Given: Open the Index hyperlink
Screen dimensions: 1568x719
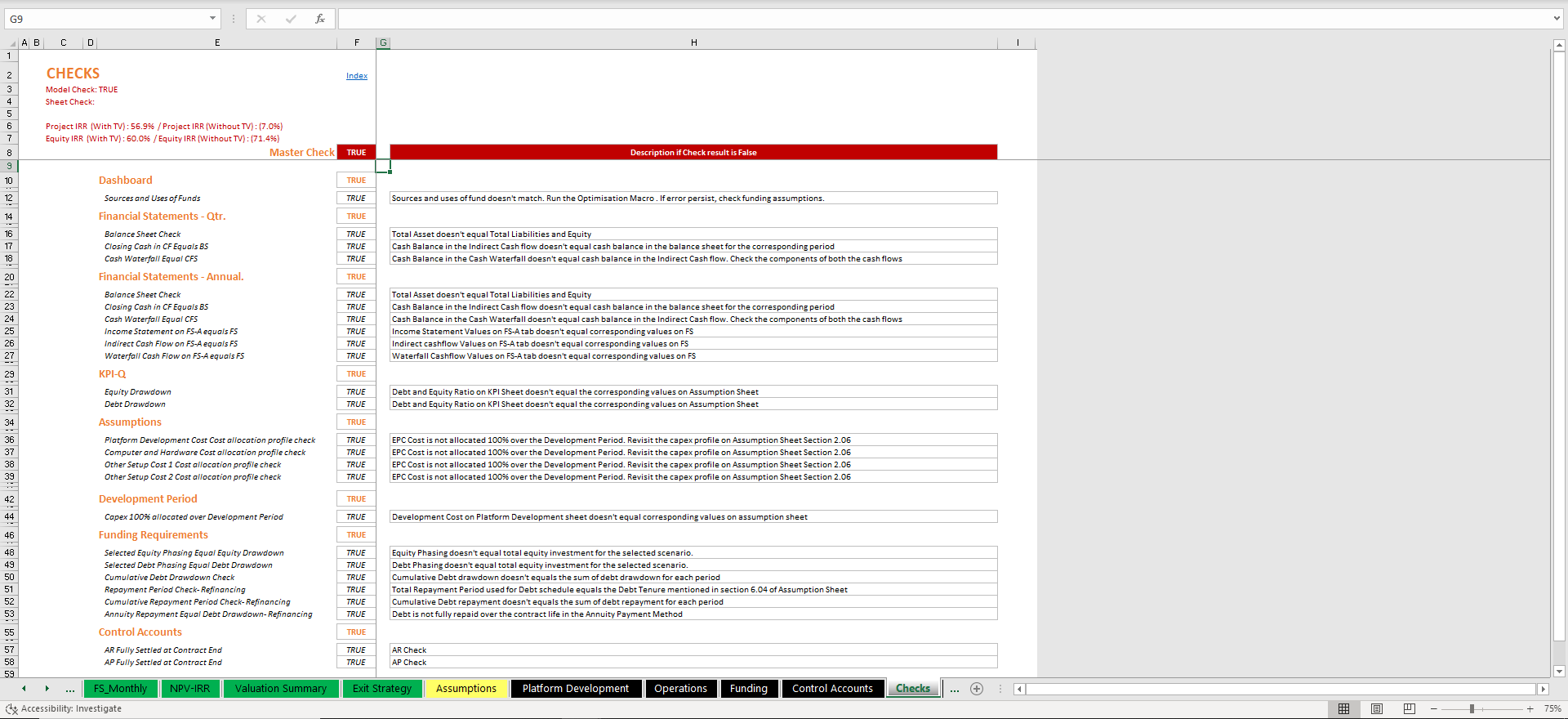Looking at the screenshot, I should click(x=357, y=76).
